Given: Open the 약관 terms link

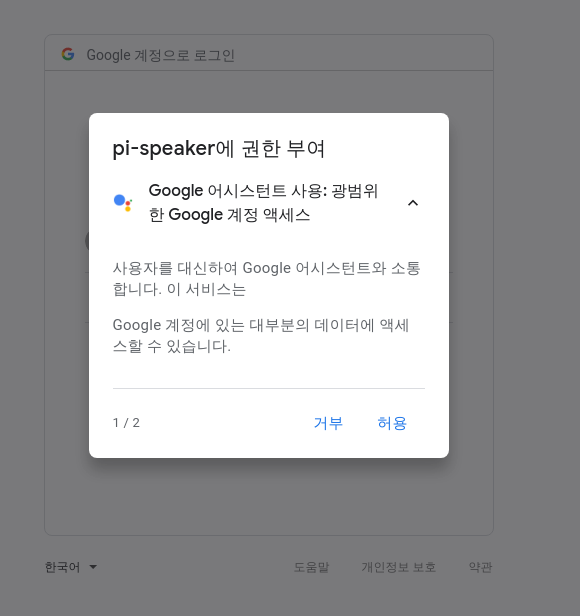Looking at the screenshot, I should click(x=480, y=567).
